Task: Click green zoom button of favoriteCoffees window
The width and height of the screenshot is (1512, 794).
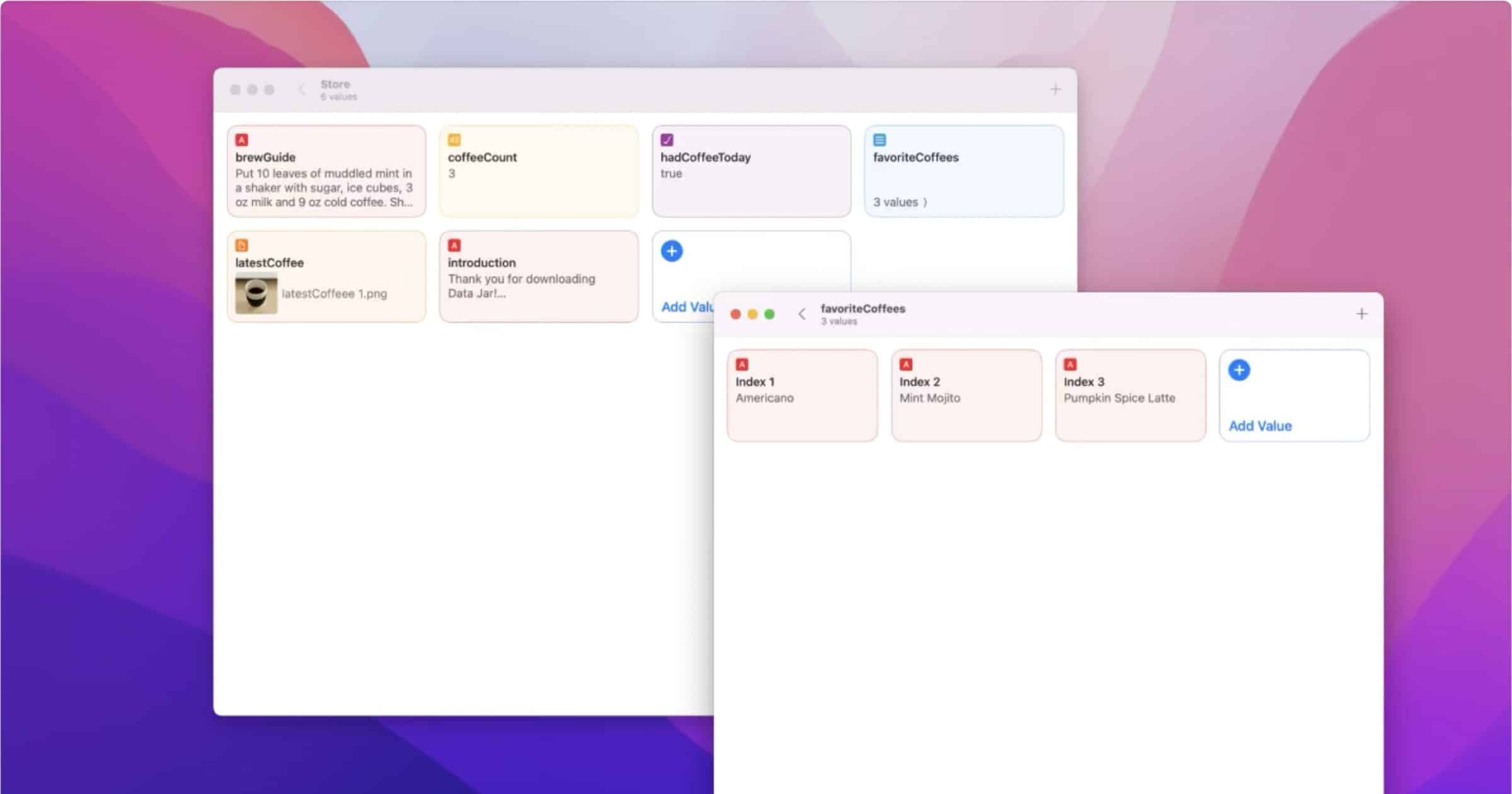Action: tap(769, 314)
